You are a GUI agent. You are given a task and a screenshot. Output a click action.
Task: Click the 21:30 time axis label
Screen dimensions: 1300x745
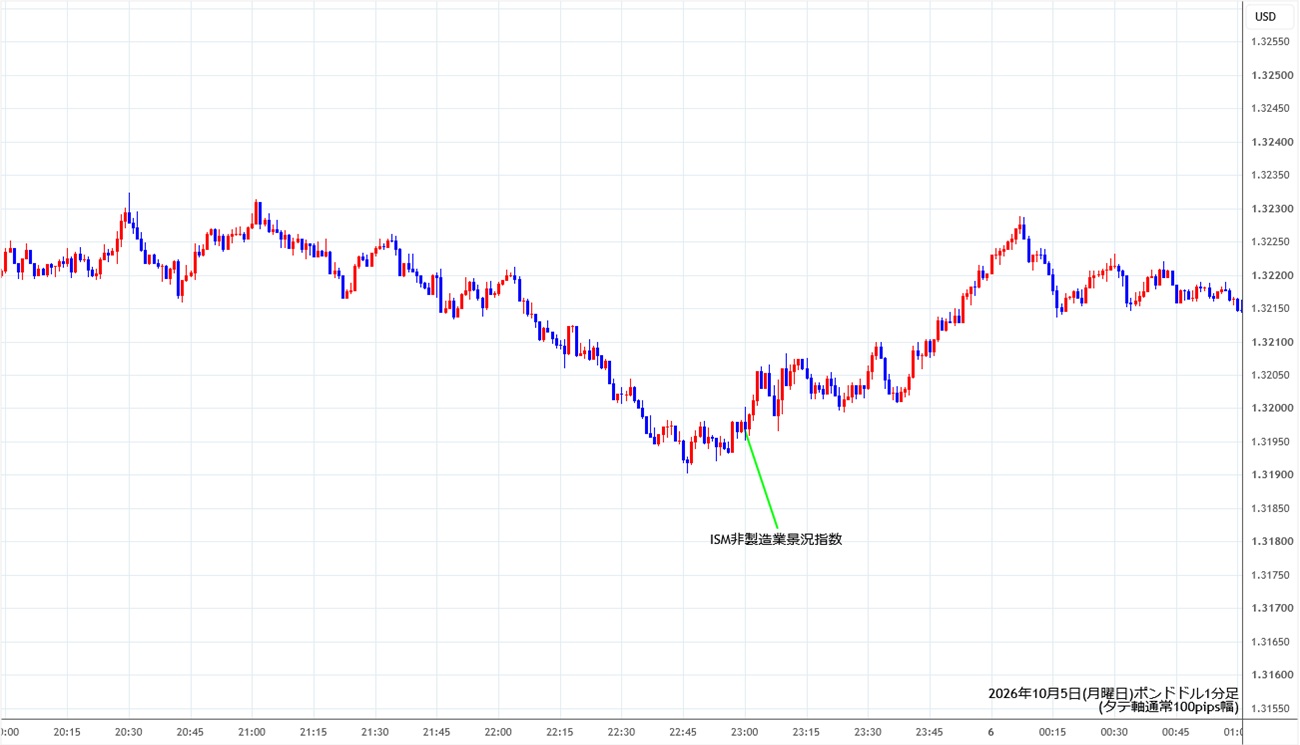375,732
